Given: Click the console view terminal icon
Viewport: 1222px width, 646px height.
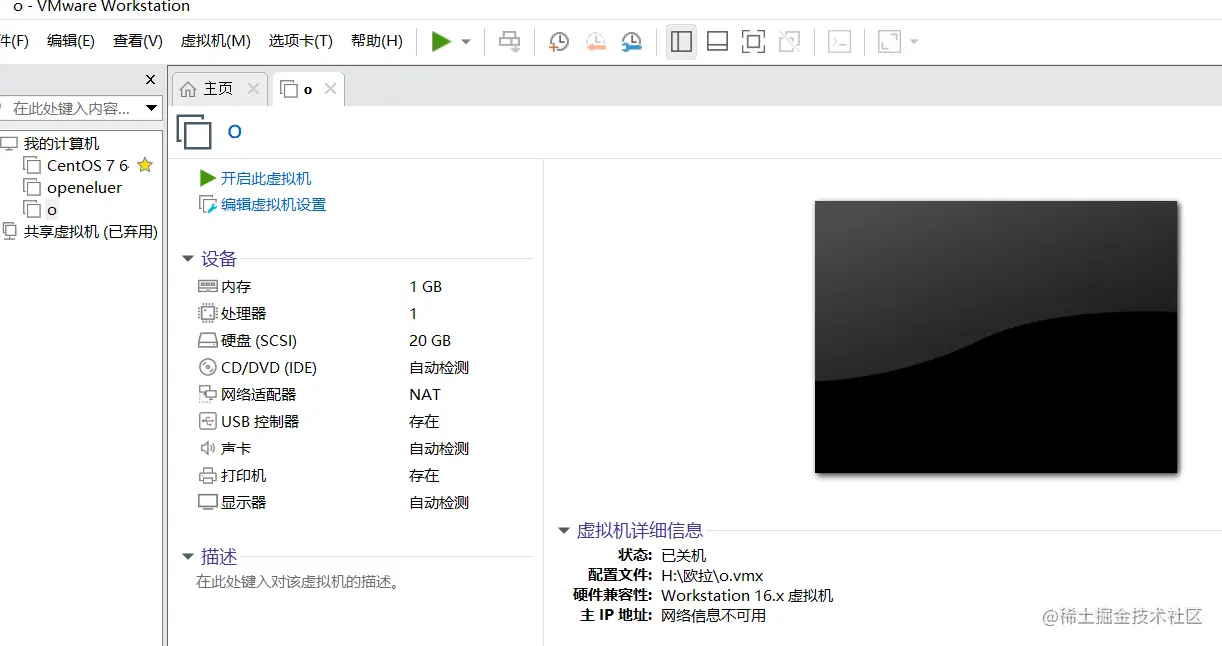Looking at the screenshot, I should 840,41.
